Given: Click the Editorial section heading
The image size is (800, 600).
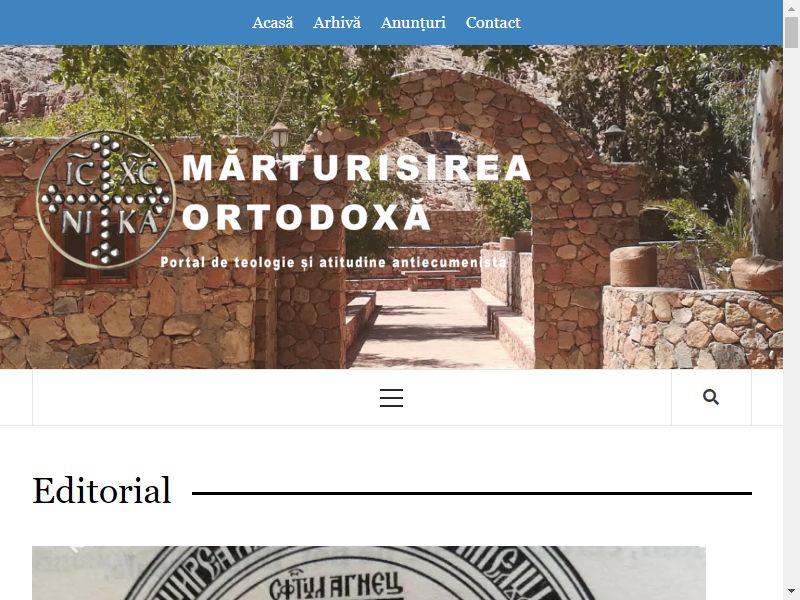Looking at the screenshot, I should [x=102, y=491].
